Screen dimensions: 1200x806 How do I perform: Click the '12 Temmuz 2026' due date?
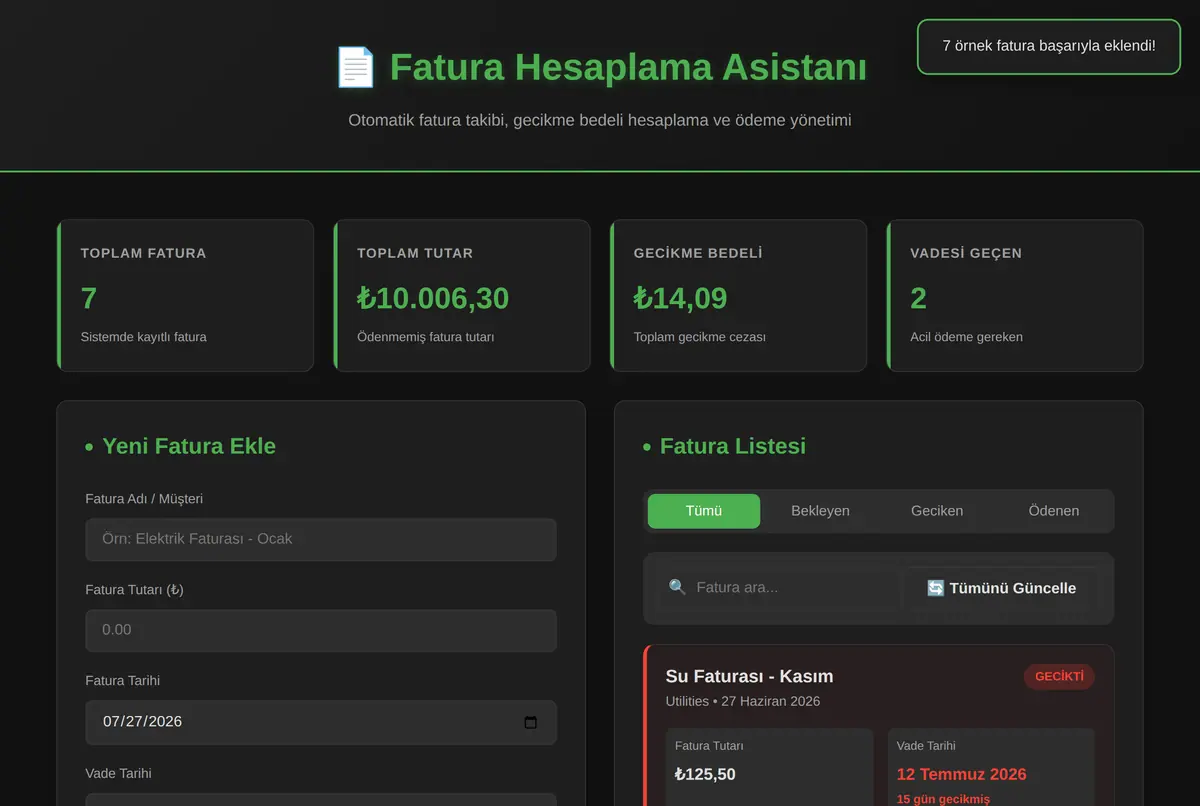tap(961, 775)
